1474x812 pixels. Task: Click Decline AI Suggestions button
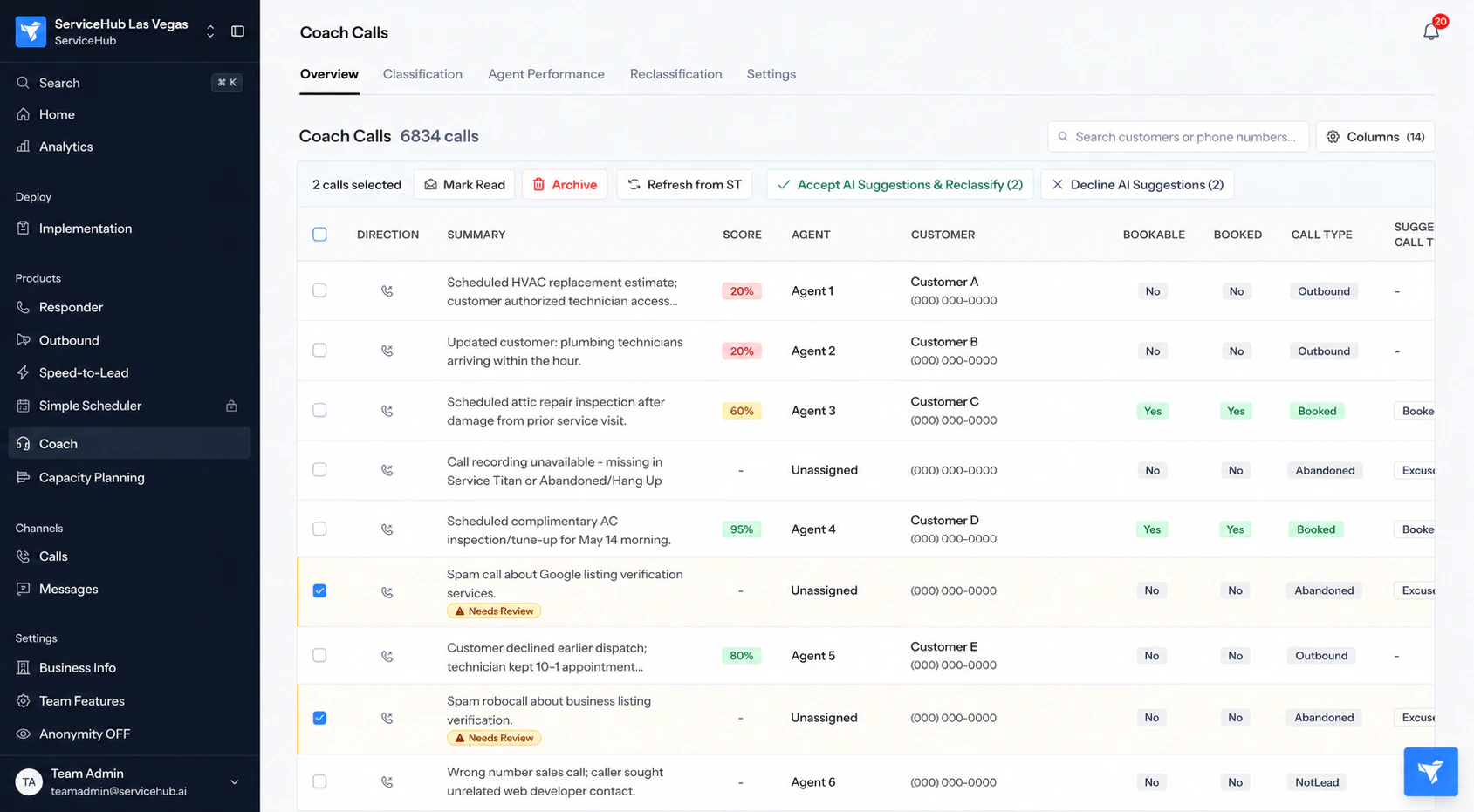click(1137, 185)
